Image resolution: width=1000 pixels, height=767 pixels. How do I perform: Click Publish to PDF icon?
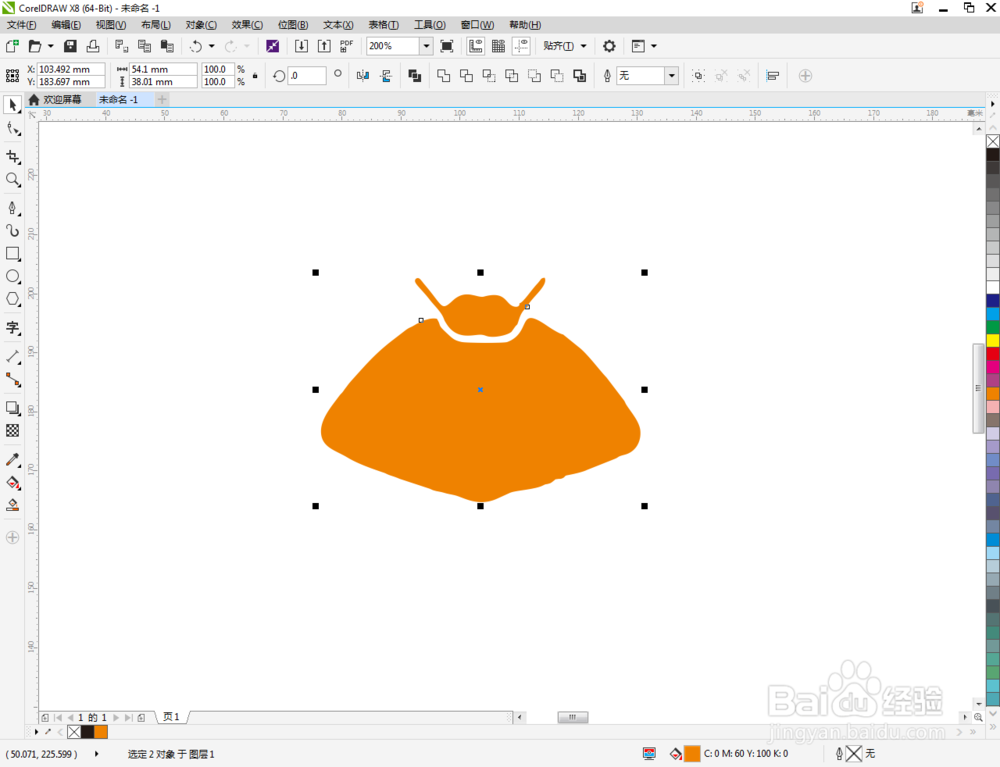point(346,46)
